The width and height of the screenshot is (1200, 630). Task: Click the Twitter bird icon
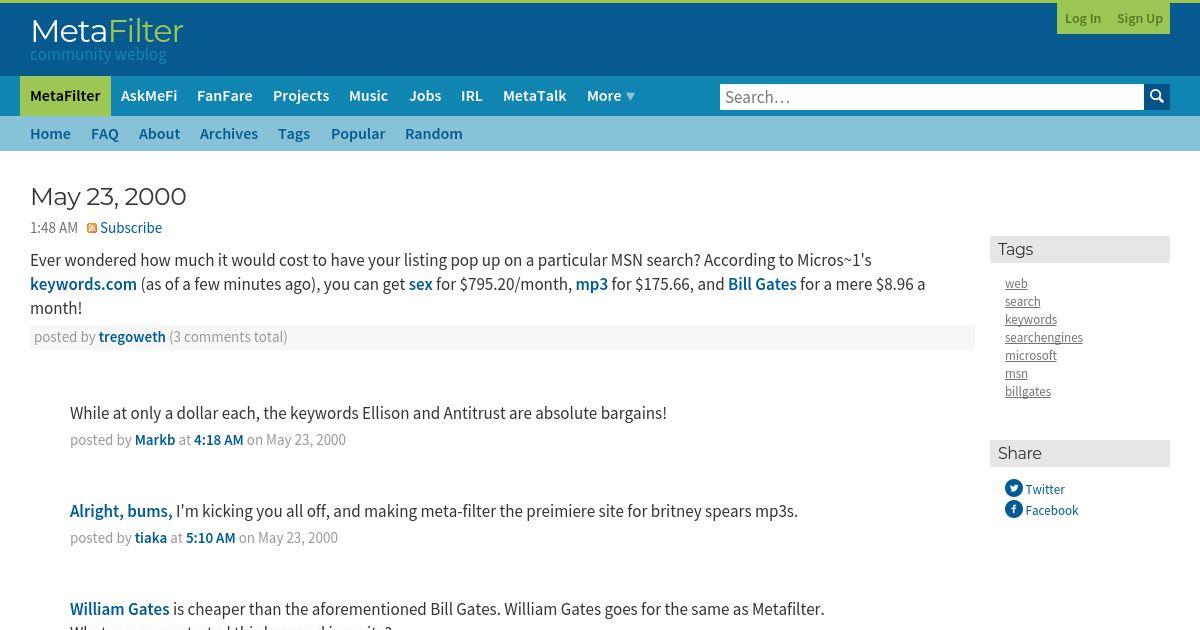point(1014,489)
